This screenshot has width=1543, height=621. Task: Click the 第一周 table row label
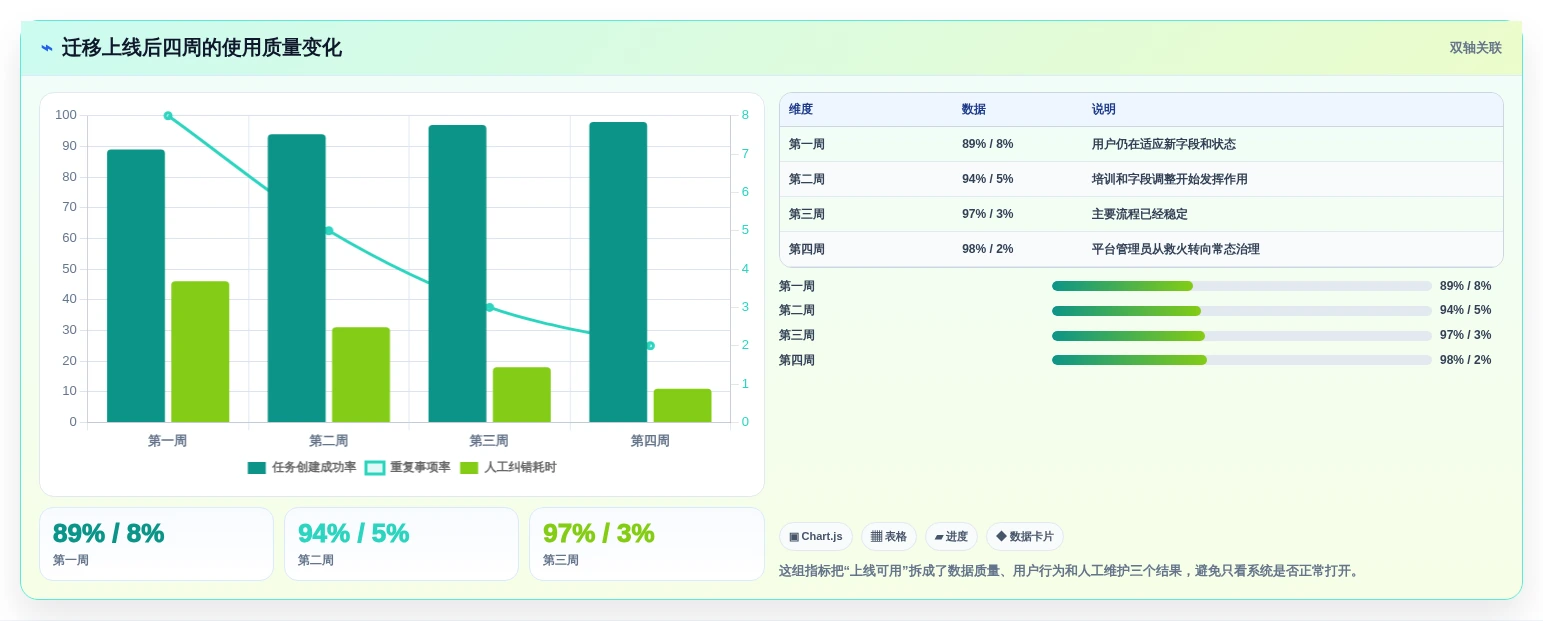807,145
